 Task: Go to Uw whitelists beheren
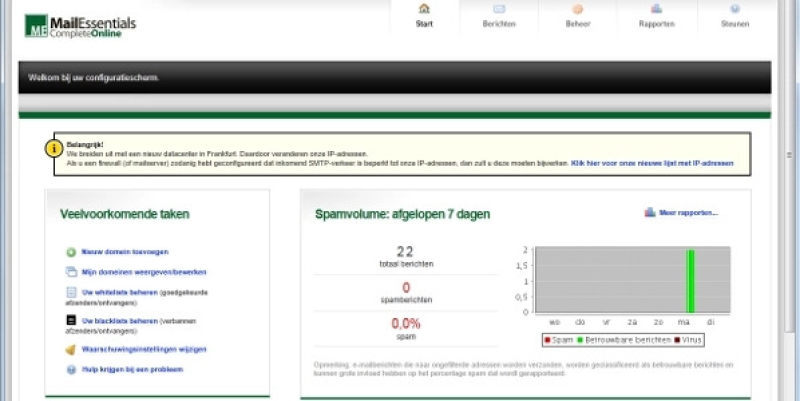click(x=119, y=292)
